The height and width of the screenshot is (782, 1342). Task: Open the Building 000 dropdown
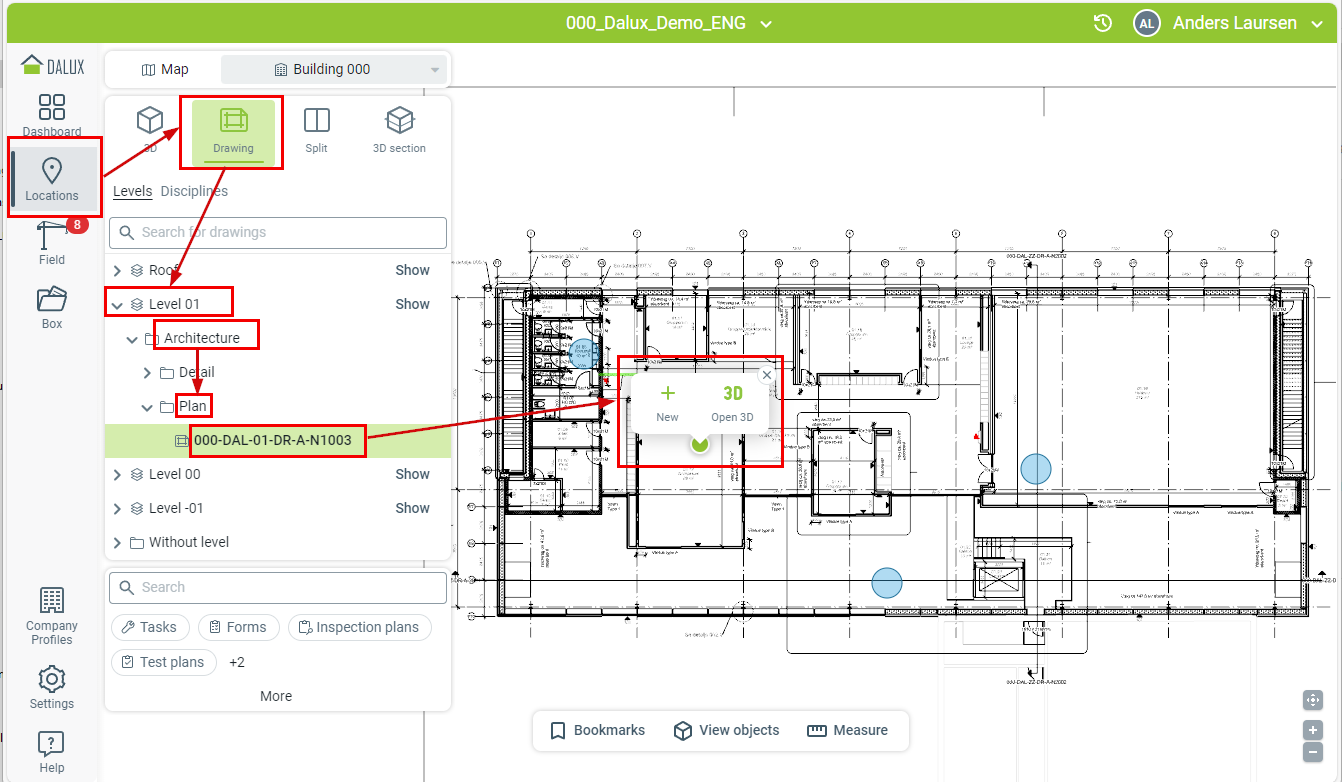click(x=334, y=69)
